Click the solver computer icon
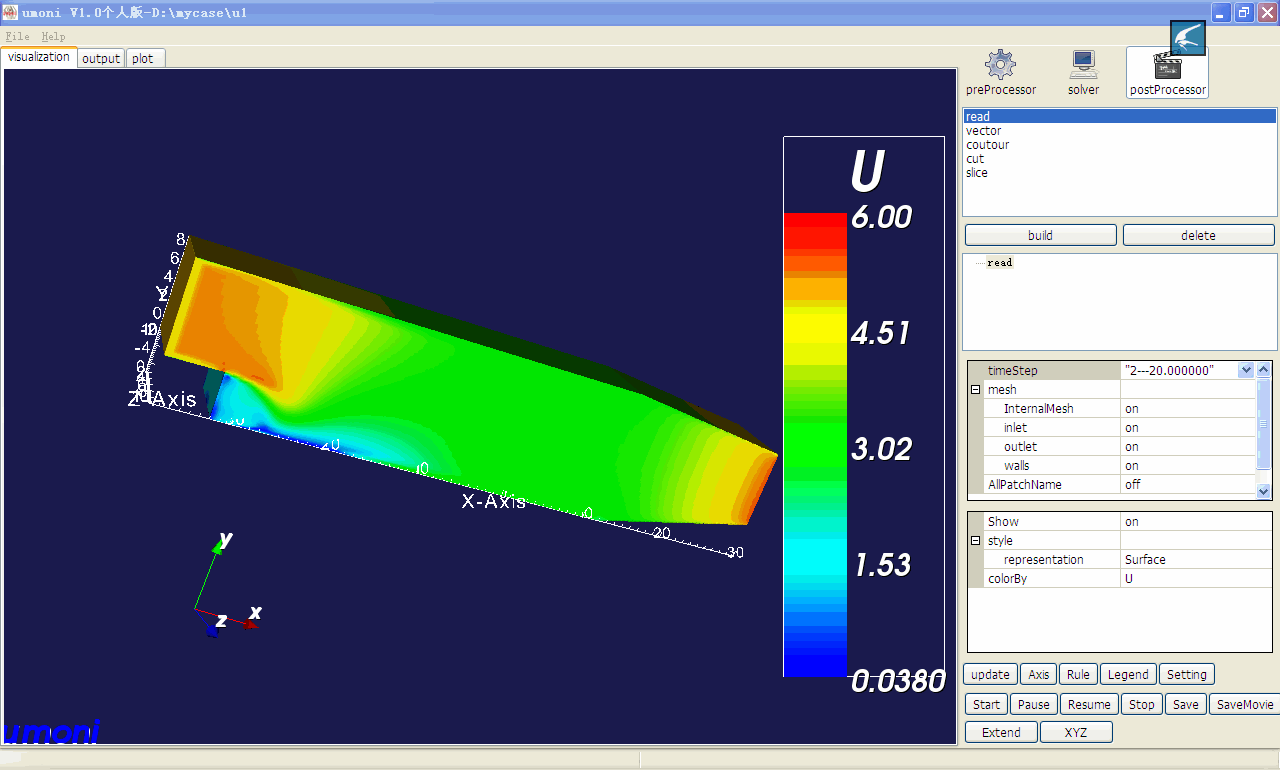Image resolution: width=1280 pixels, height=770 pixels. 1083,66
